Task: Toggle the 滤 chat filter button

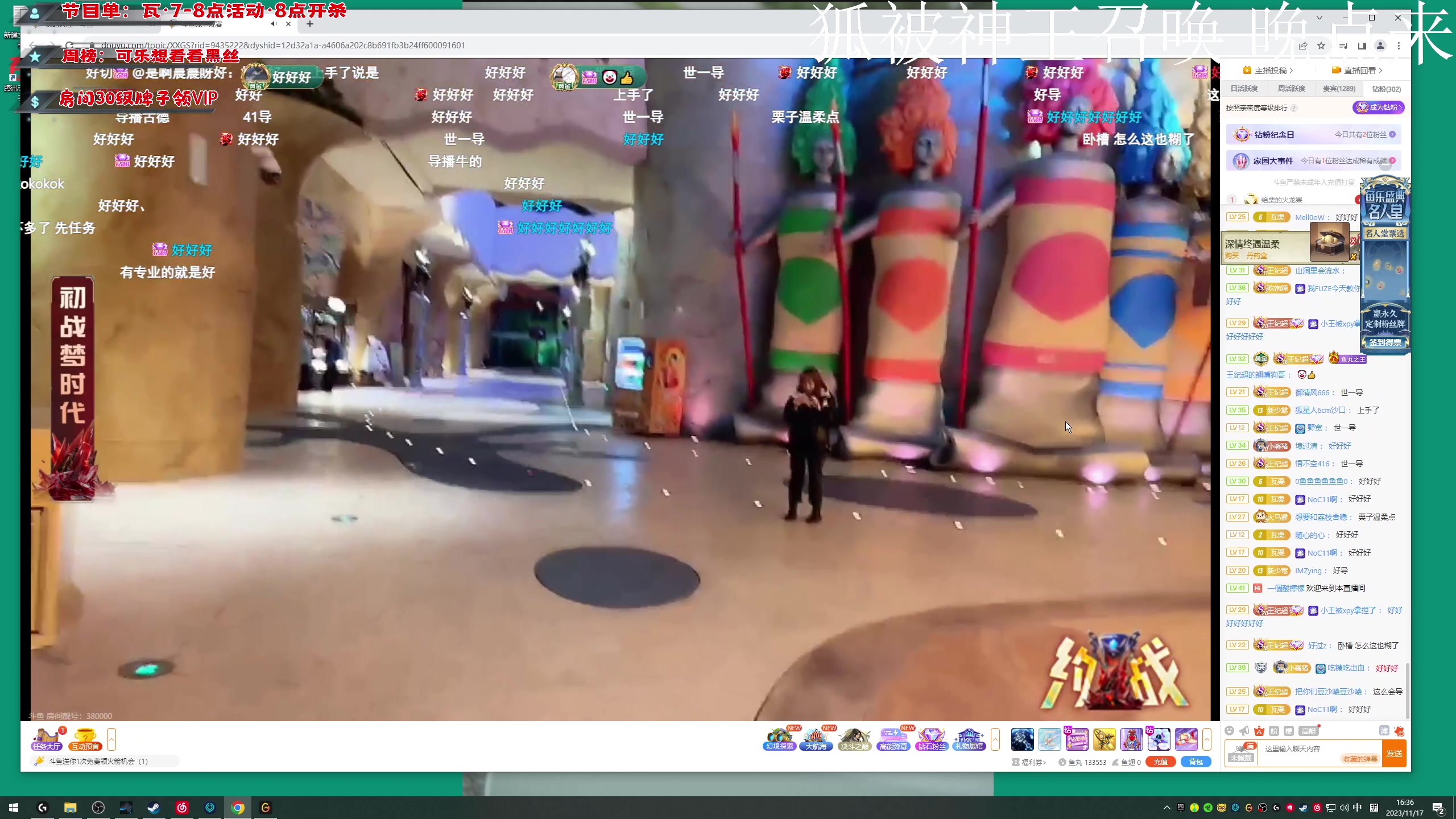Action: [x=1384, y=731]
